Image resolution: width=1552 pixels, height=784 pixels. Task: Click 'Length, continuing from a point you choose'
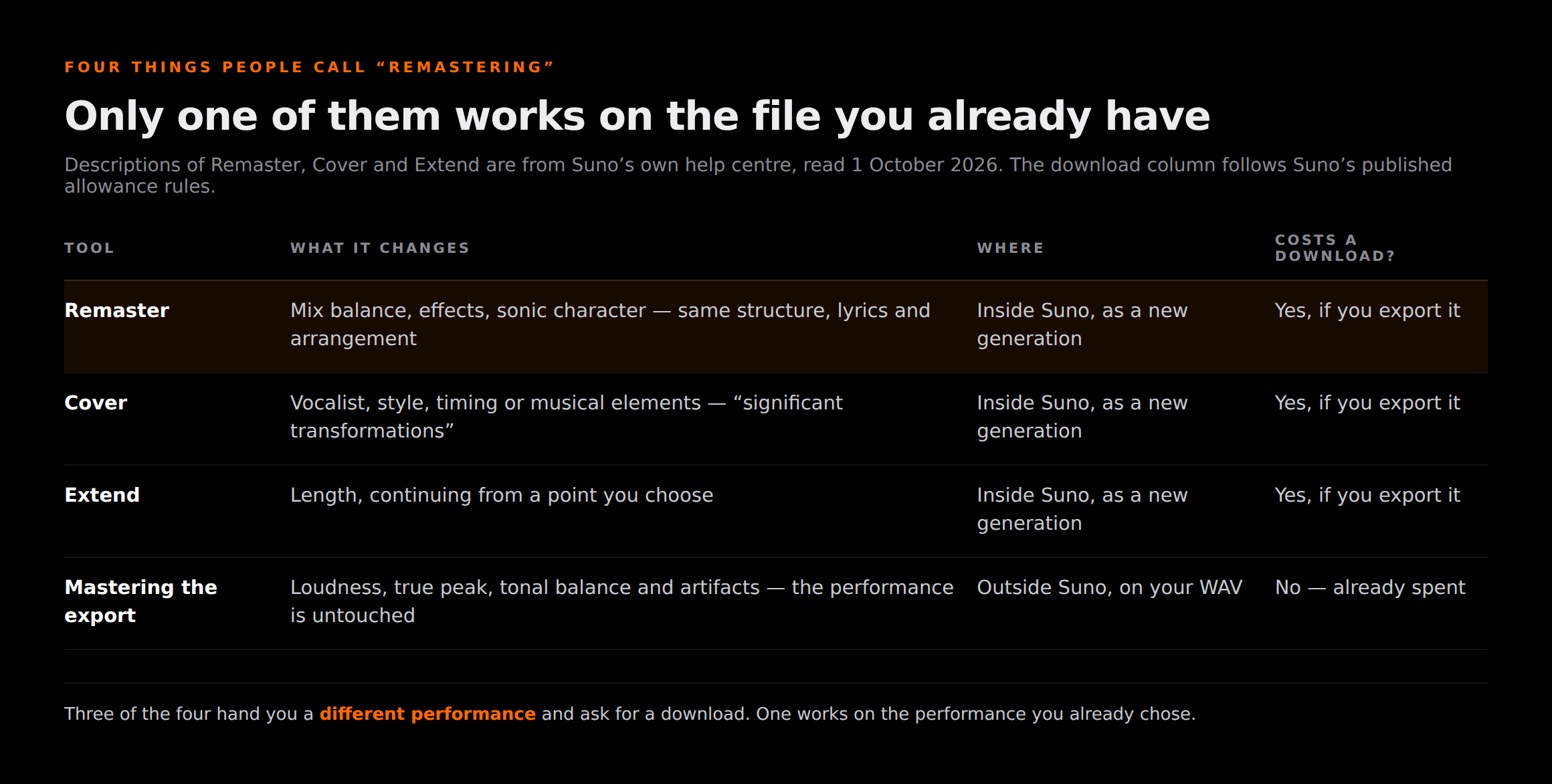(502, 495)
